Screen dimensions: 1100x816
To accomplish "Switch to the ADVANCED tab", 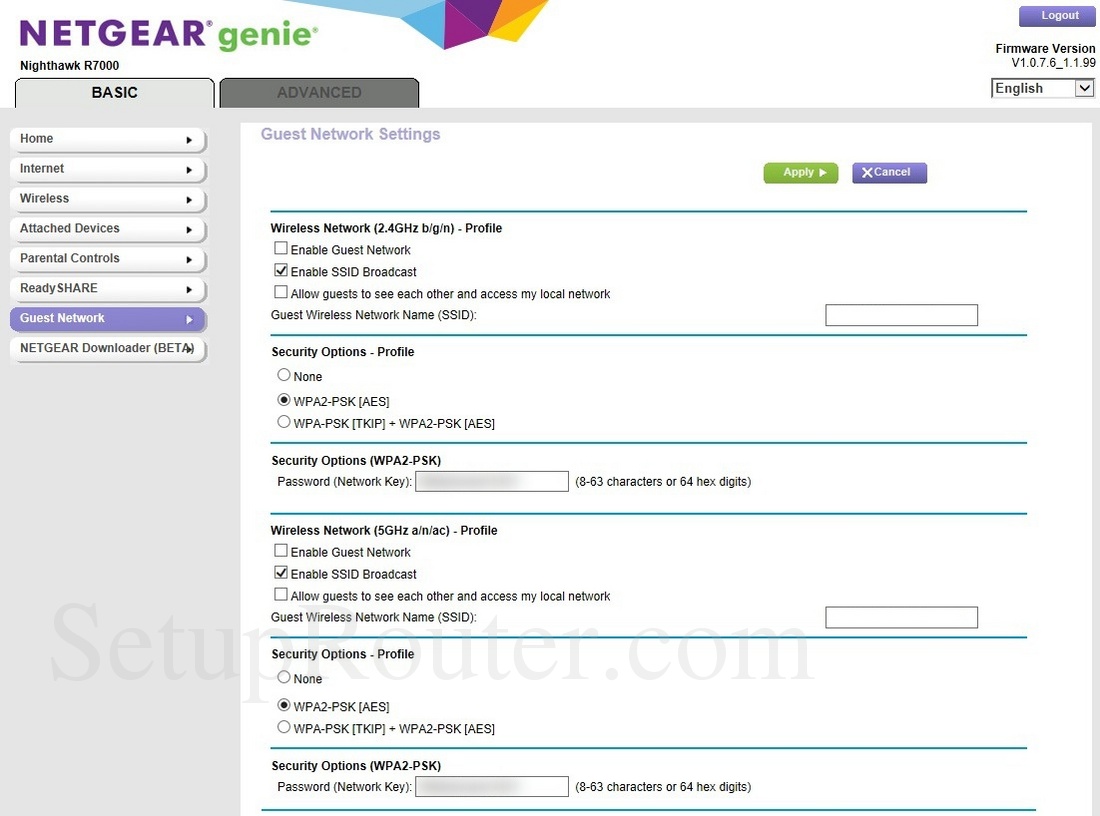I will coord(319,93).
